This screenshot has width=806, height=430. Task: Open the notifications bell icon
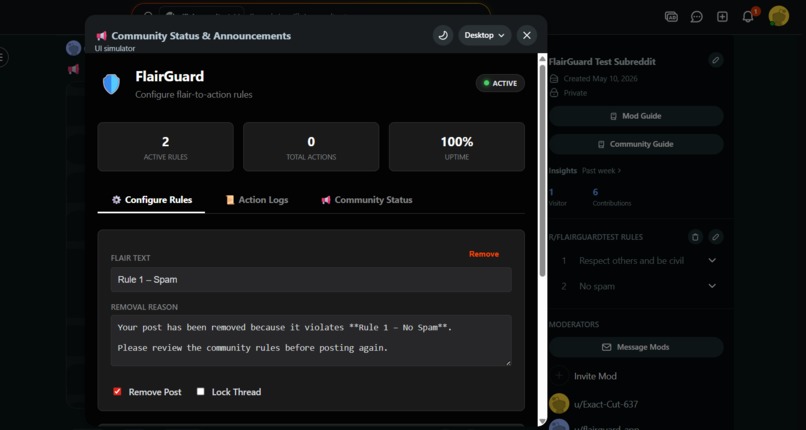(x=748, y=17)
